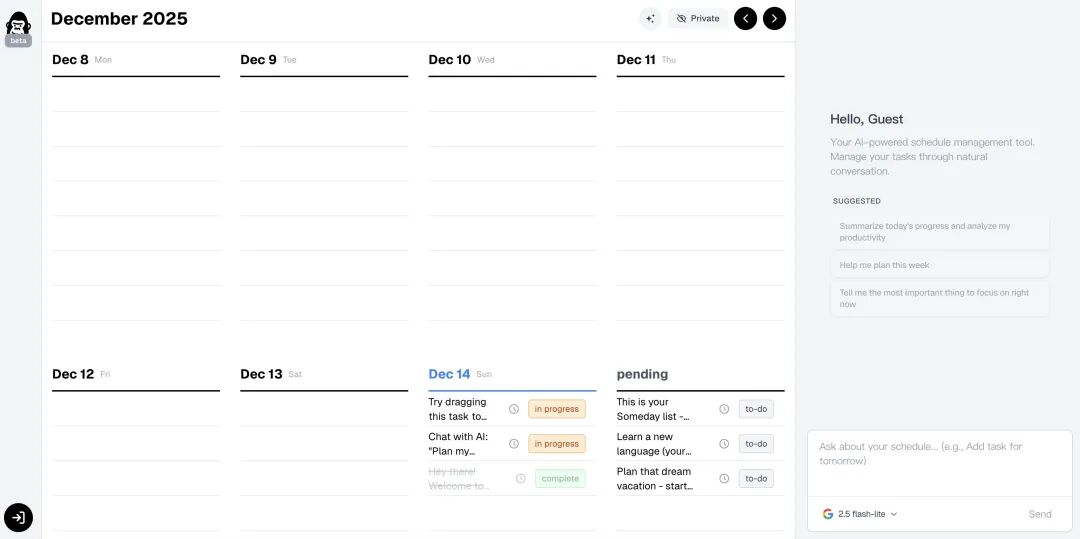Open "in progress" status on Chat with AI task

click(x=557, y=444)
